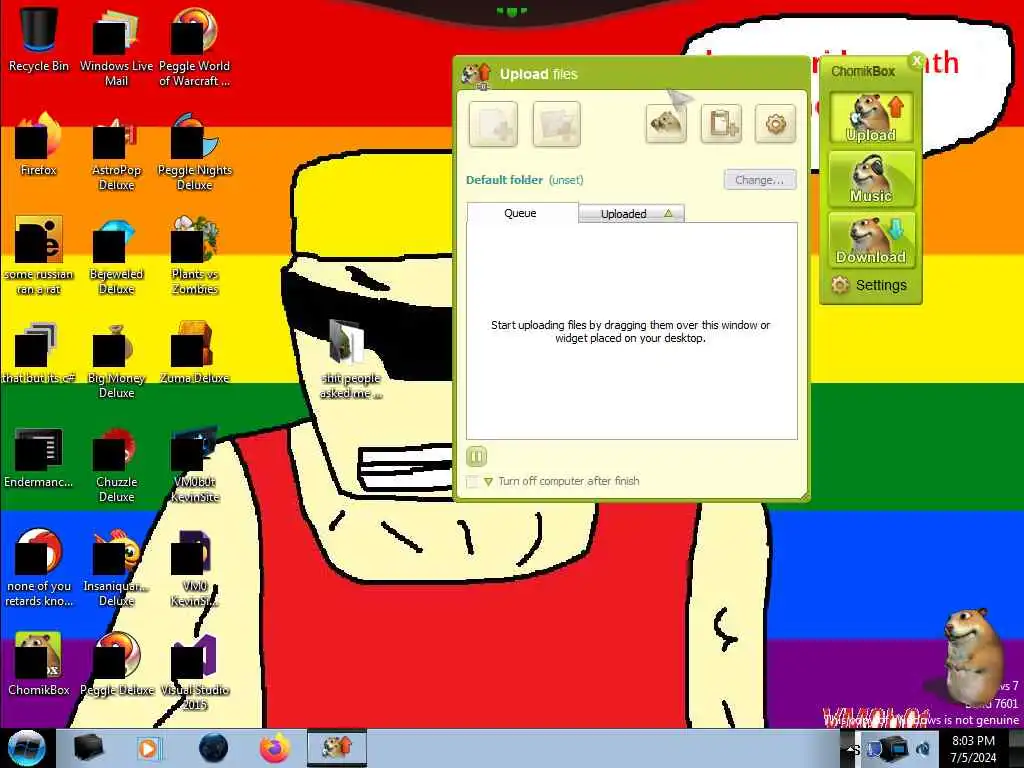Open the Windows Start menu
This screenshot has height=768, width=1024.
coord(26,748)
